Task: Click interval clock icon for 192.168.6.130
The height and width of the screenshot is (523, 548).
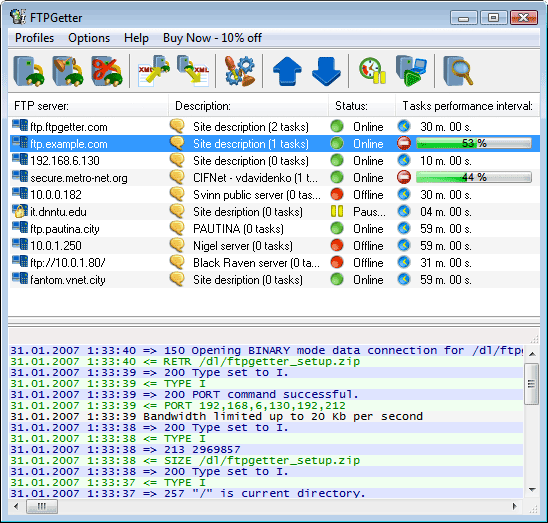Action: click(404, 160)
